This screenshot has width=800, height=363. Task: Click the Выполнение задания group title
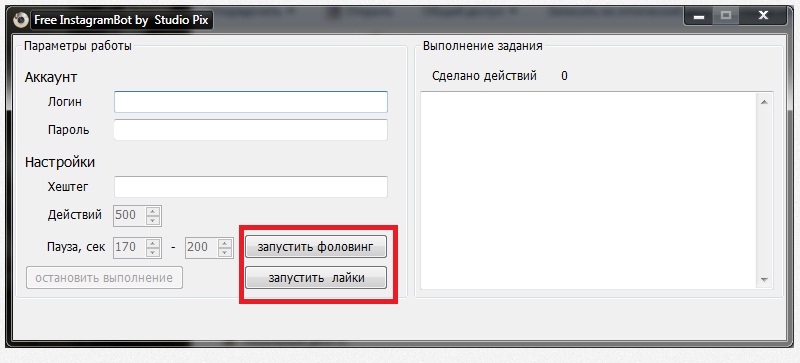point(483,46)
